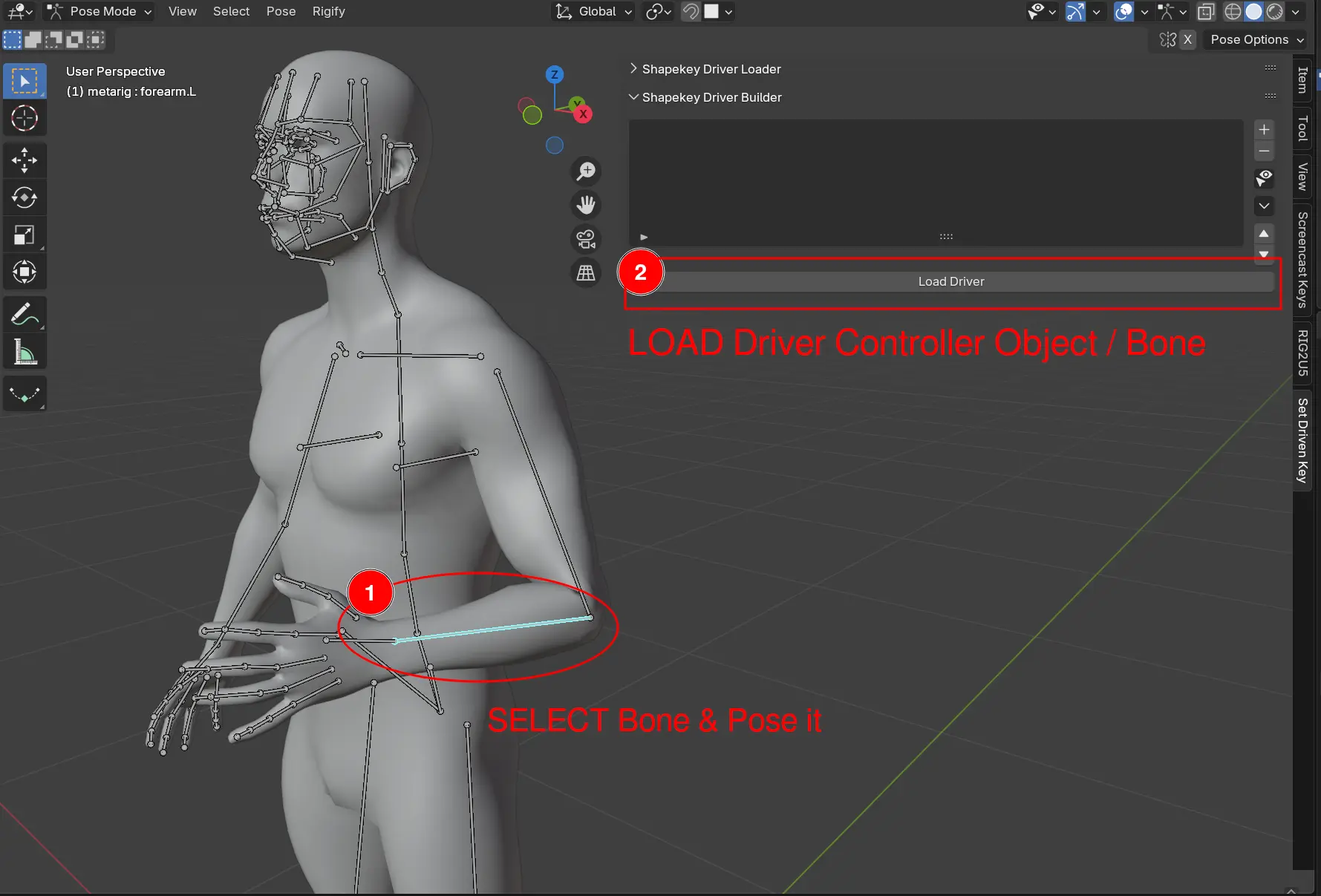
Task: Toggle the X-axis mirror button
Action: click(x=1187, y=40)
